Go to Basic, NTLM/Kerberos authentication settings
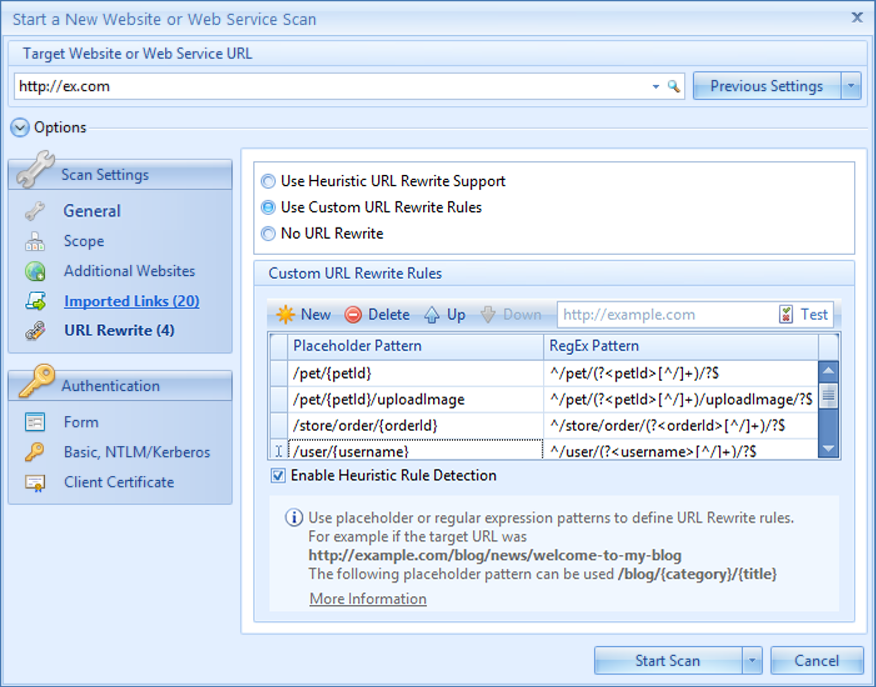The width and height of the screenshot is (876, 687). (x=137, y=452)
